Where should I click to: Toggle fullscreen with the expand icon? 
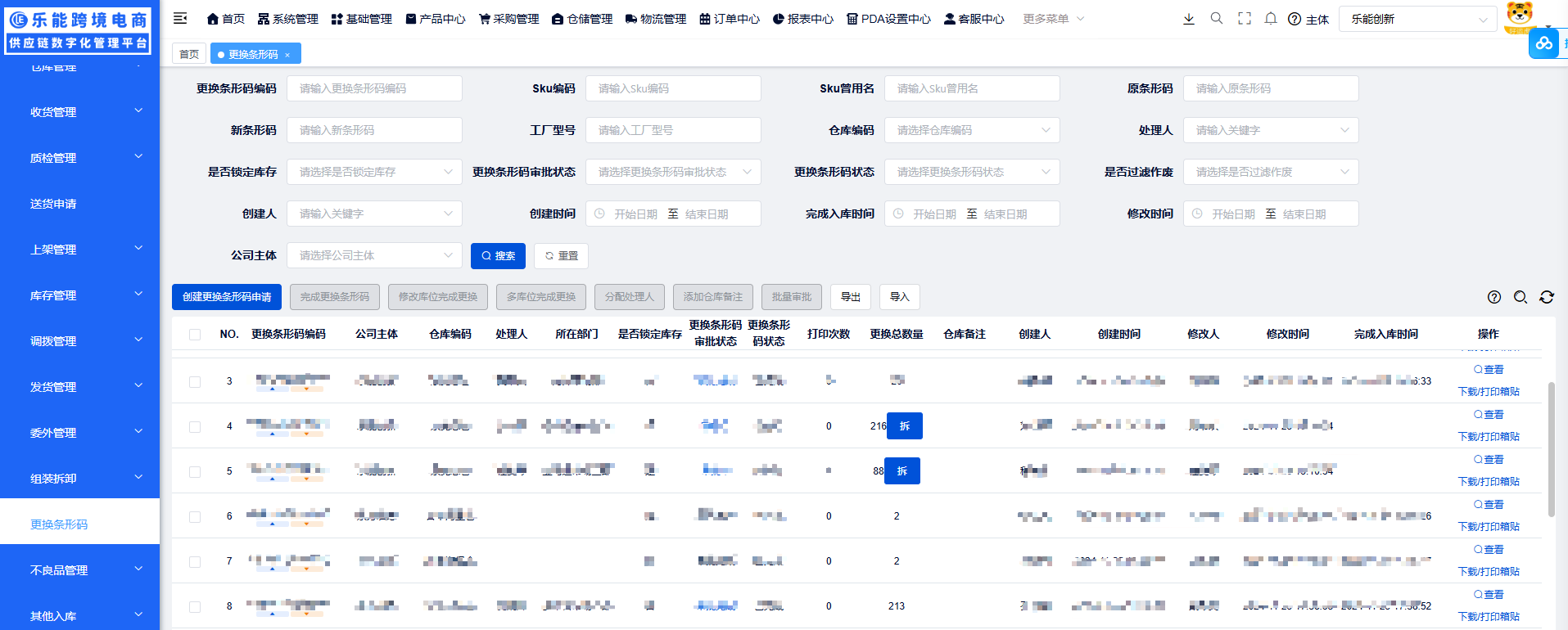click(x=1245, y=18)
